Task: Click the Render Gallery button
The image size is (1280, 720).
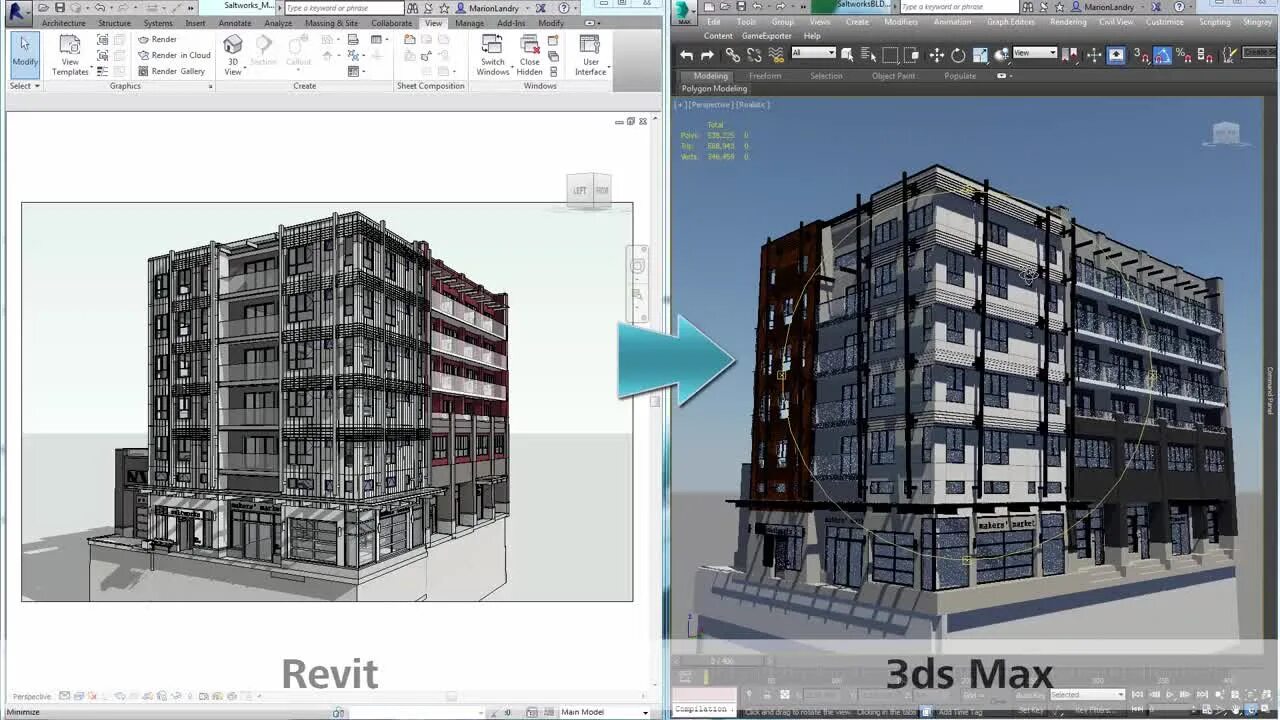Action: tap(171, 71)
